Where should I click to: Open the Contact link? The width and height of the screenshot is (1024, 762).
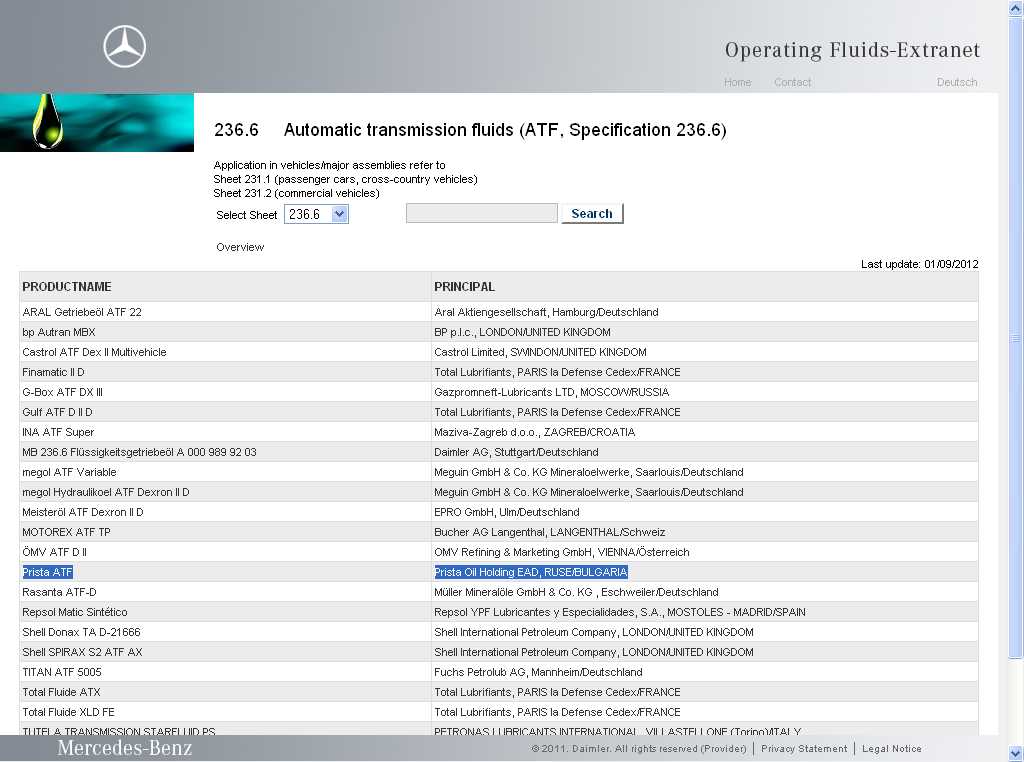coord(792,82)
